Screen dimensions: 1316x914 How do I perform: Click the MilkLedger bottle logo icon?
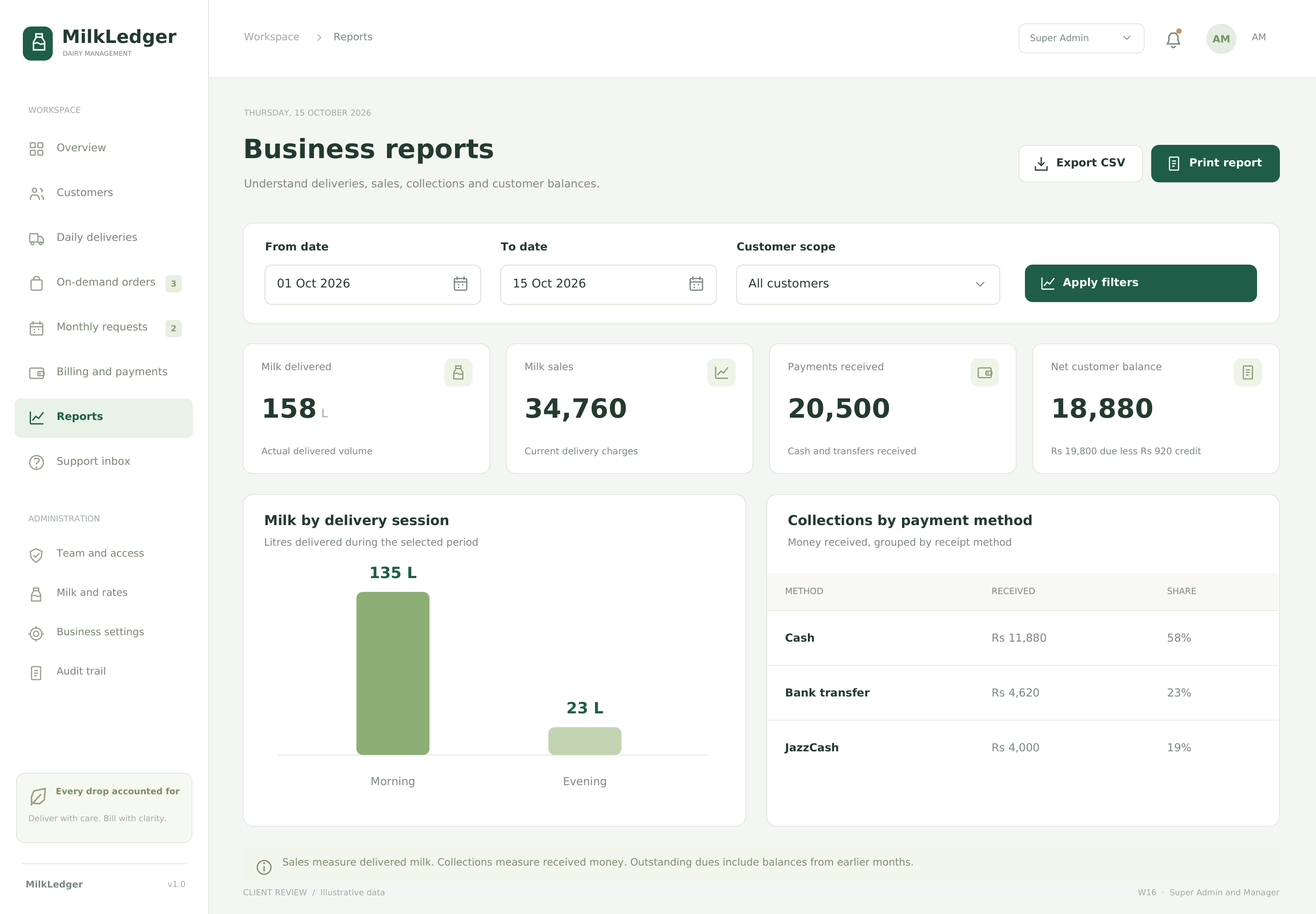tap(38, 43)
